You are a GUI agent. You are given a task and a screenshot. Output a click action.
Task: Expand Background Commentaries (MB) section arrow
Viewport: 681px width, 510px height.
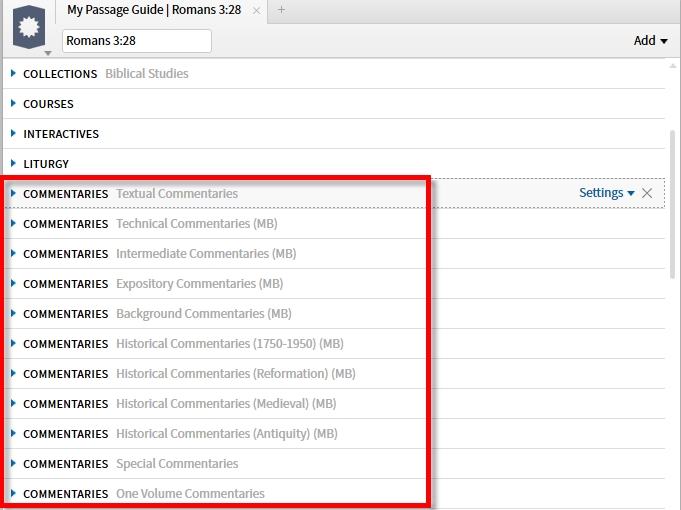[x=13, y=313]
